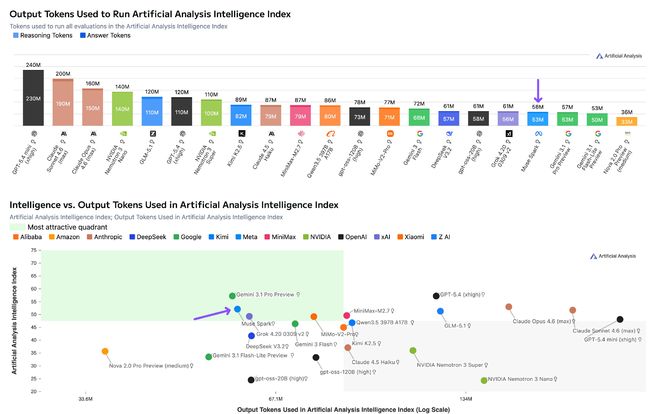Click the Artificial Analysis logo in scatter plot
This screenshot has width=660, height=414.
pyautogui.click(x=612, y=256)
